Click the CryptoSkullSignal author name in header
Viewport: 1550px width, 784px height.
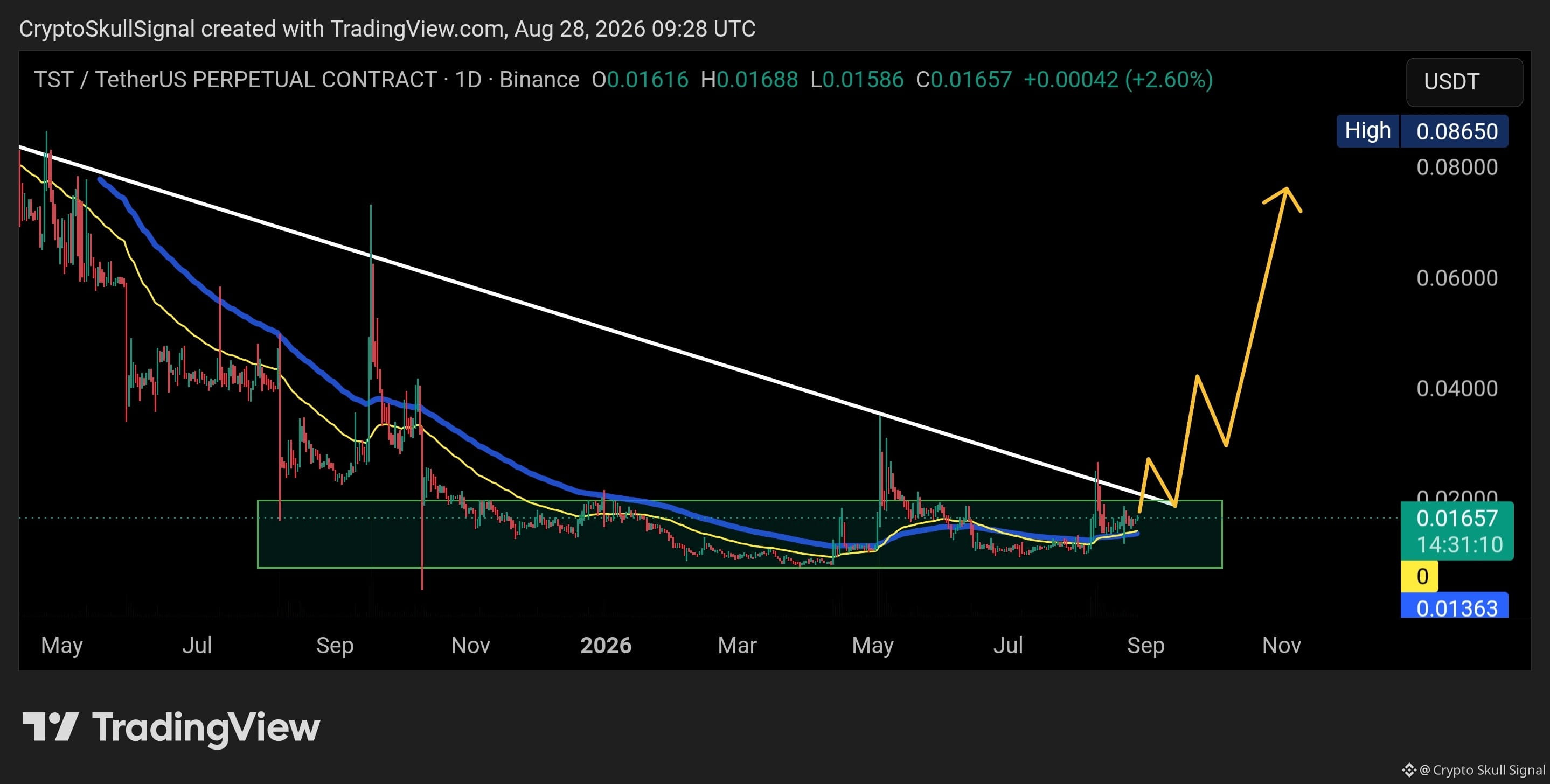[107, 29]
